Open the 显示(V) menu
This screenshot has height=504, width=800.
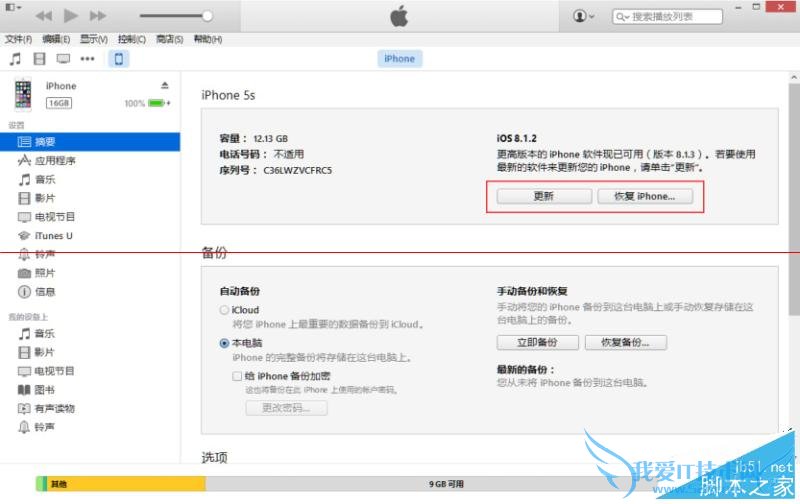(x=93, y=39)
